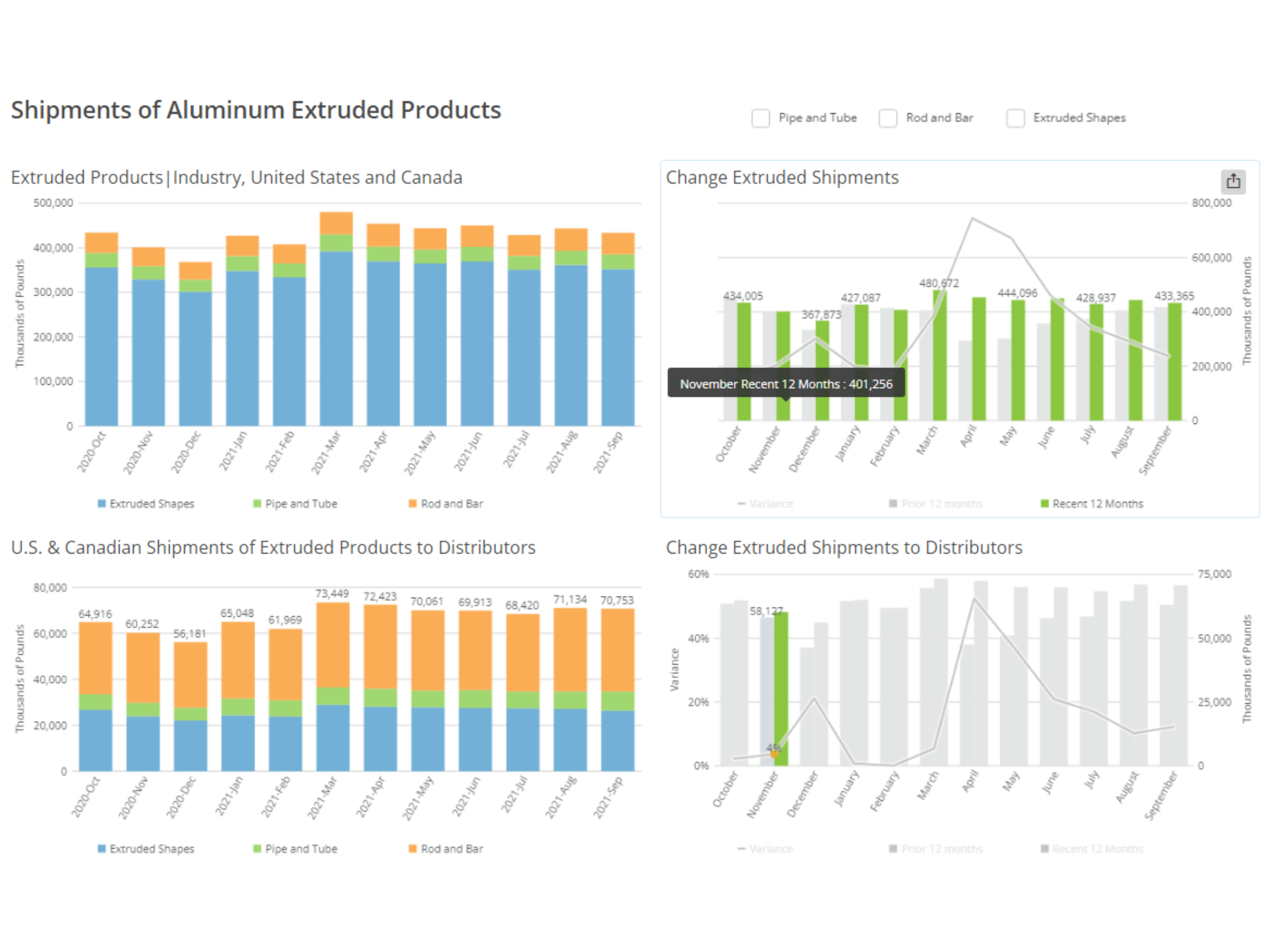Toggle Pipe and Tube legend in distributors chart

296,848
